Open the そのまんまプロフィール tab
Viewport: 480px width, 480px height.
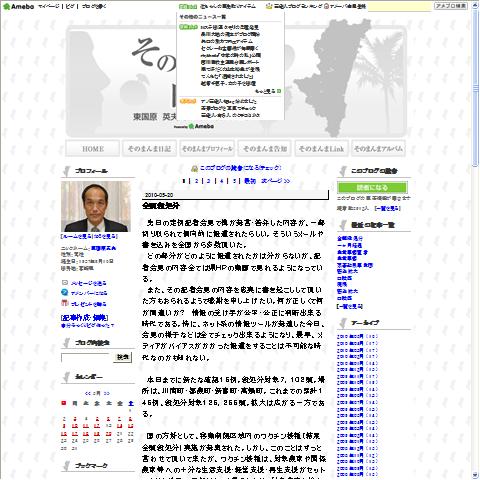(207, 149)
